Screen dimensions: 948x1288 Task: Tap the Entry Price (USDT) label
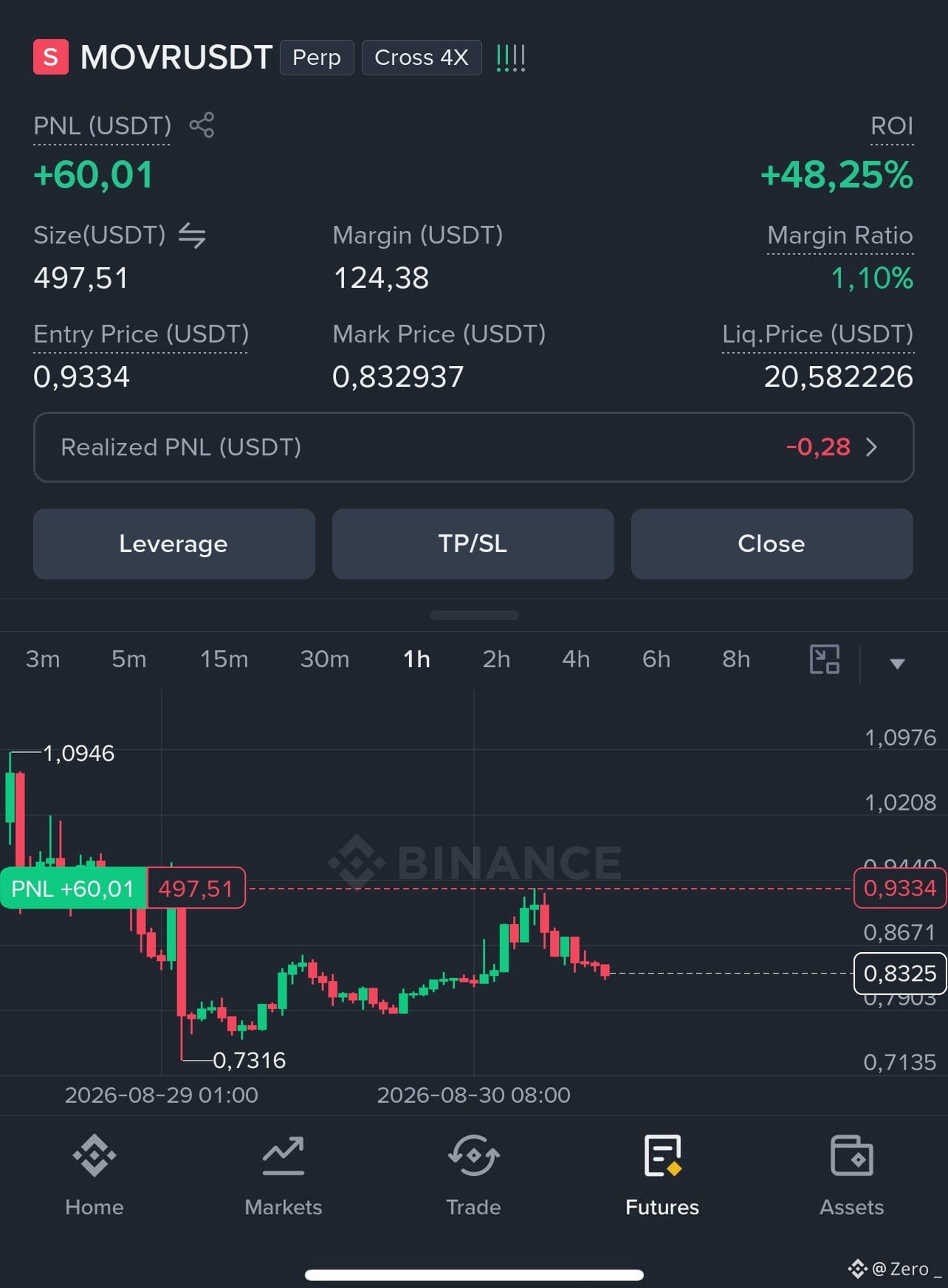141,334
